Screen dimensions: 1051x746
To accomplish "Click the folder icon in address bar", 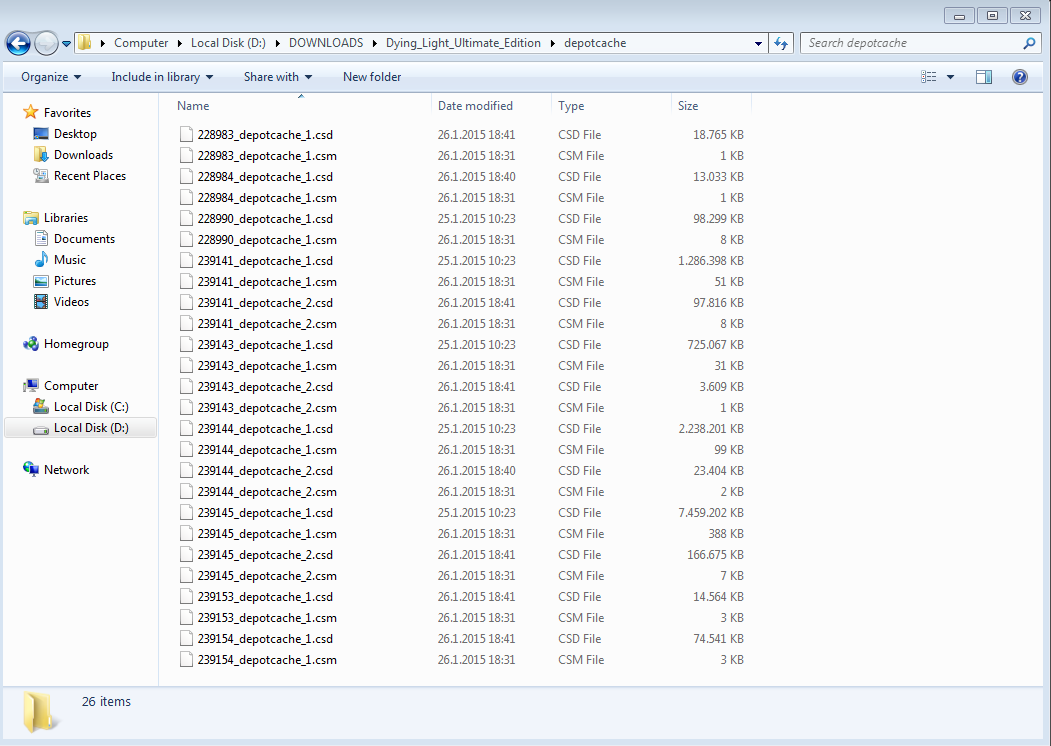I will coord(84,43).
